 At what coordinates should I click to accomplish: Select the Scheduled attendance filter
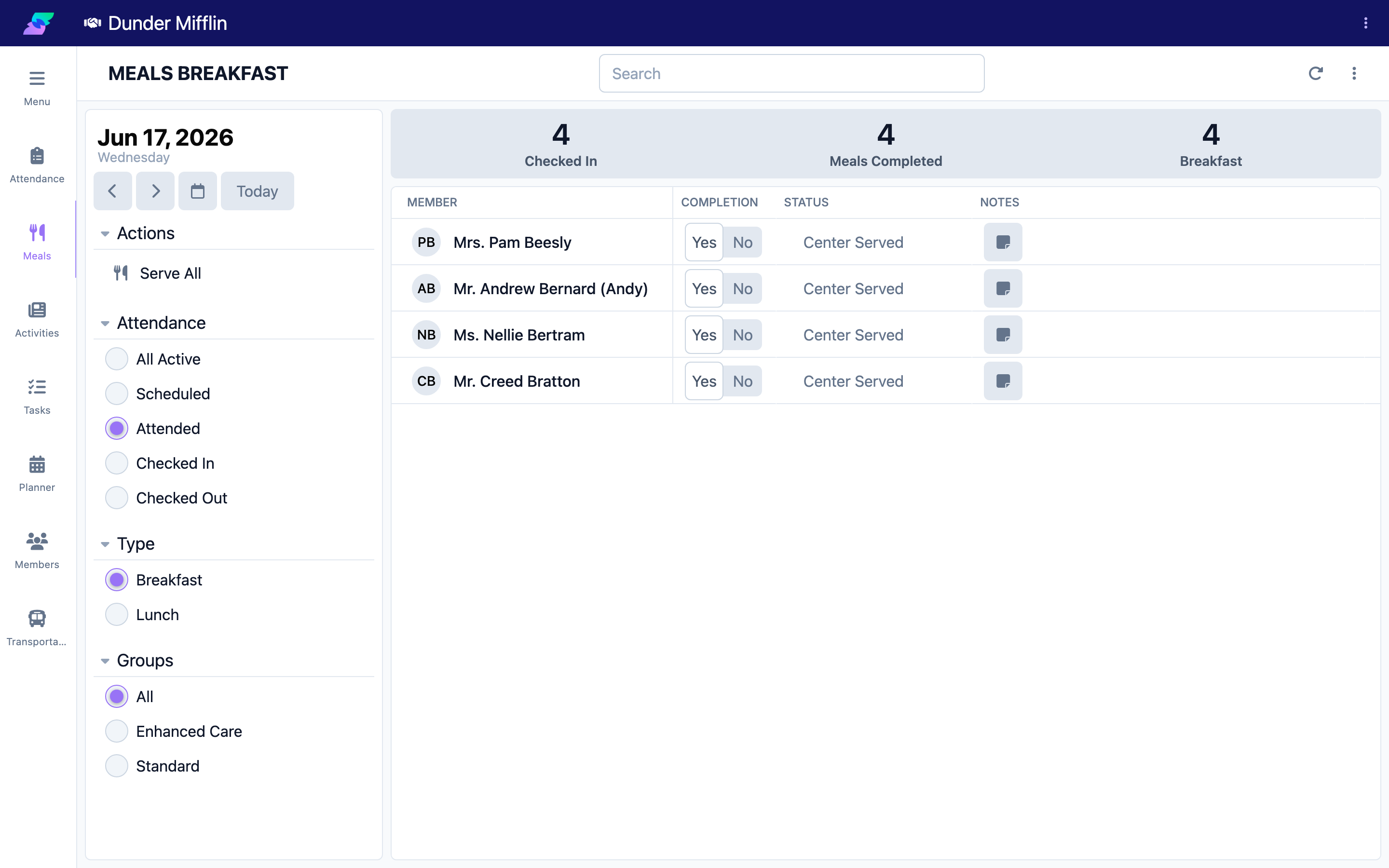tap(117, 394)
